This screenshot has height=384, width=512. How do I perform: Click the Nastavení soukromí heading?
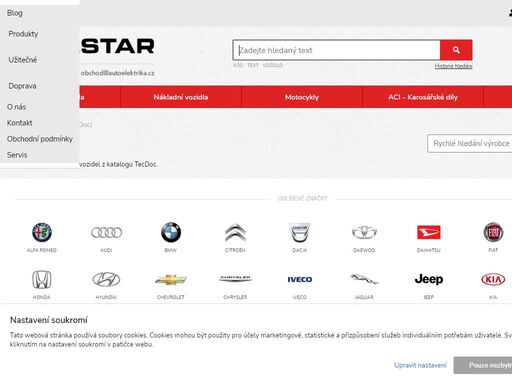pos(49,320)
